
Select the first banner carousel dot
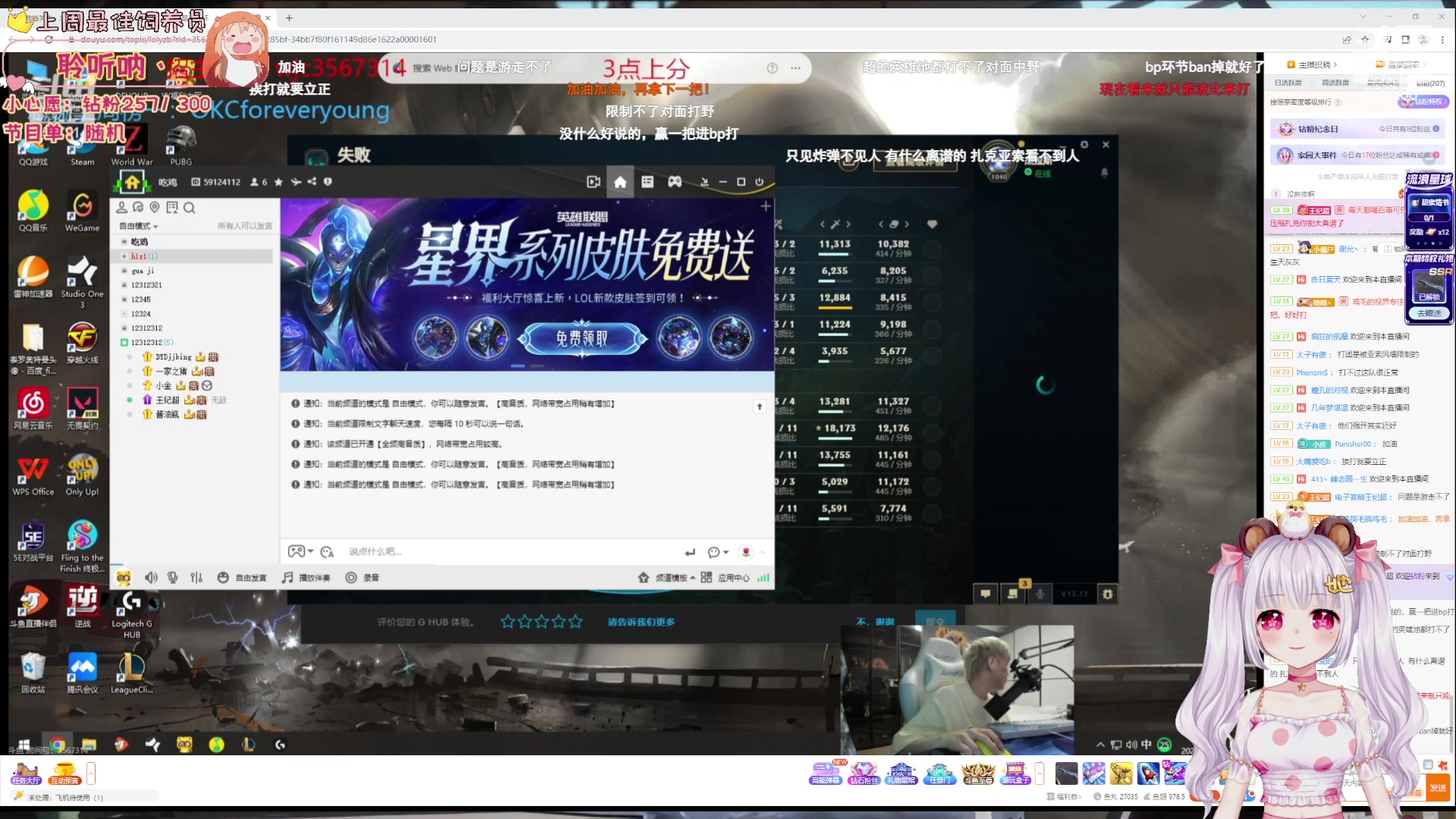pos(518,366)
